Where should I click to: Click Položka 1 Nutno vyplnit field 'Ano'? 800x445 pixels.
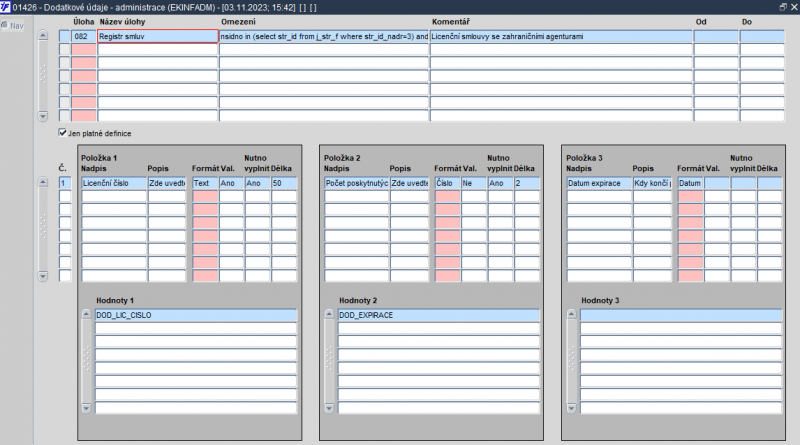point(258,183)
